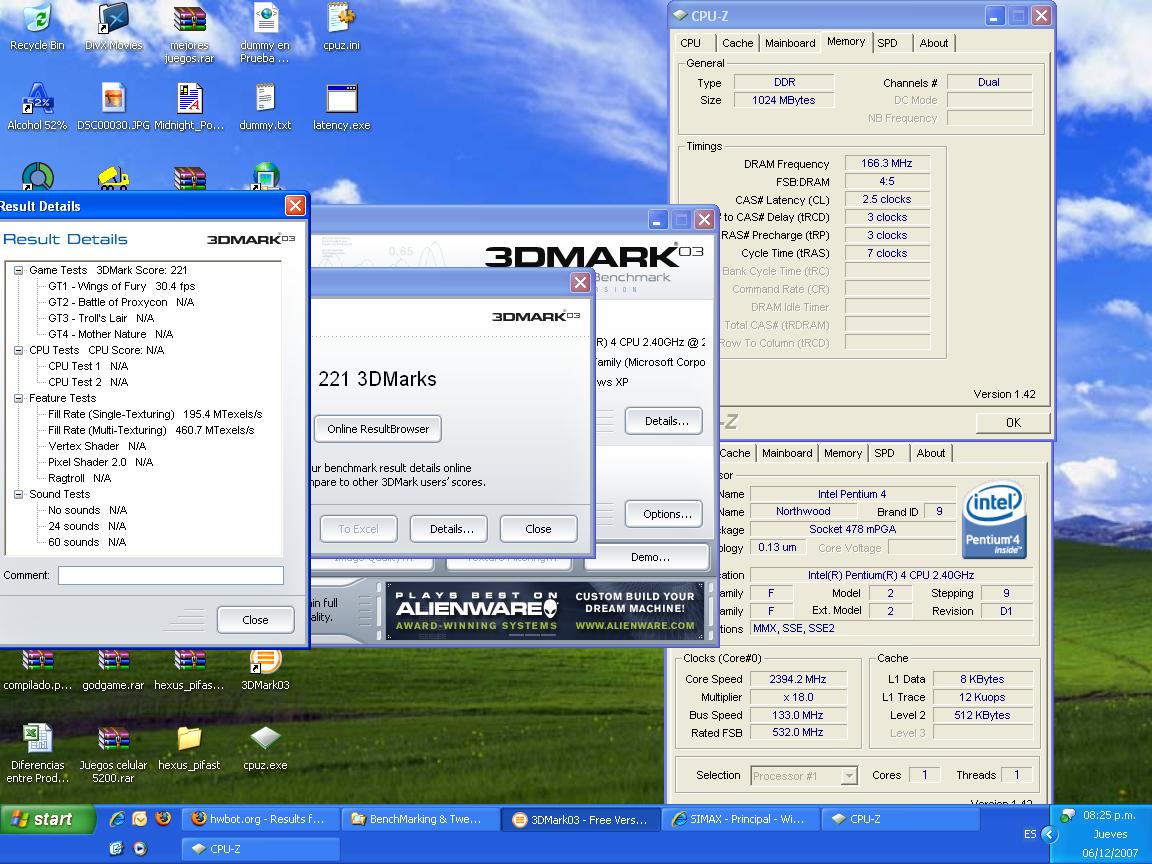Expand hidden system tray icons arrow

(1049, 834)
